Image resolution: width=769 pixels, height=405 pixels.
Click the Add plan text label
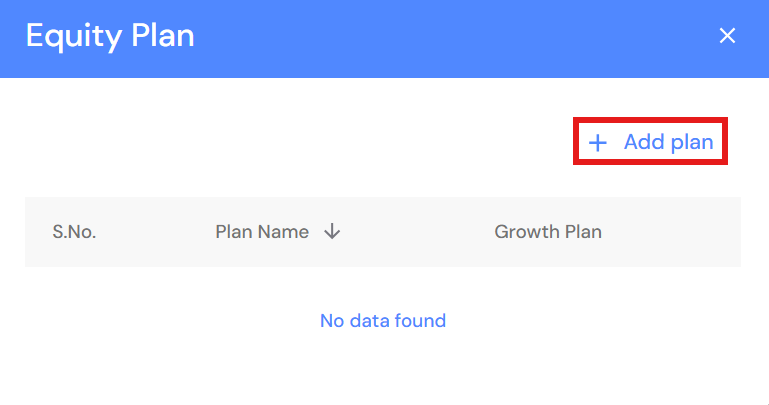668,142
